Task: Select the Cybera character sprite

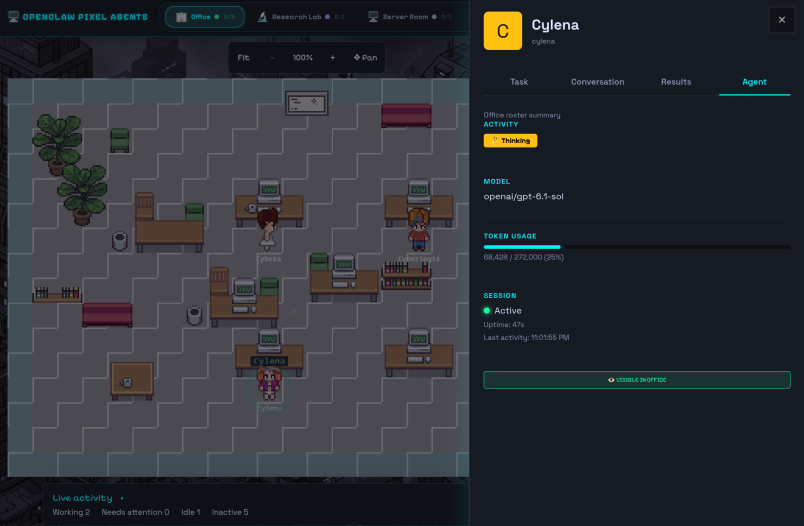Action: (267, 229)
